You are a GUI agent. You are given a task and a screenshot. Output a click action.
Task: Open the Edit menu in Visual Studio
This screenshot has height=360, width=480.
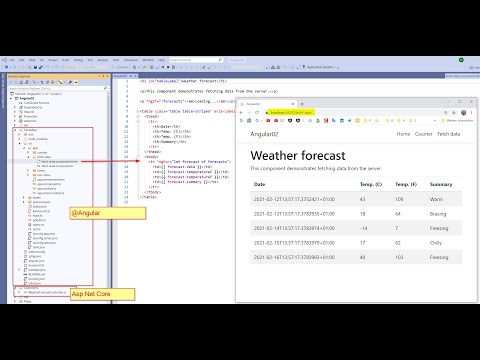(x=21, y=60)
